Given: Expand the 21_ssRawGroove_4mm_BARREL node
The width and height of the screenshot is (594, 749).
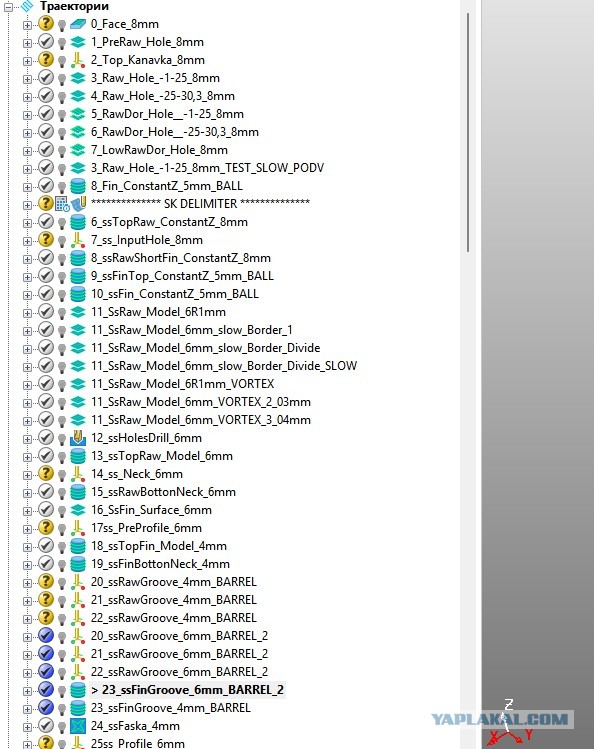Looking at the screenshot, I should [27, 601].
